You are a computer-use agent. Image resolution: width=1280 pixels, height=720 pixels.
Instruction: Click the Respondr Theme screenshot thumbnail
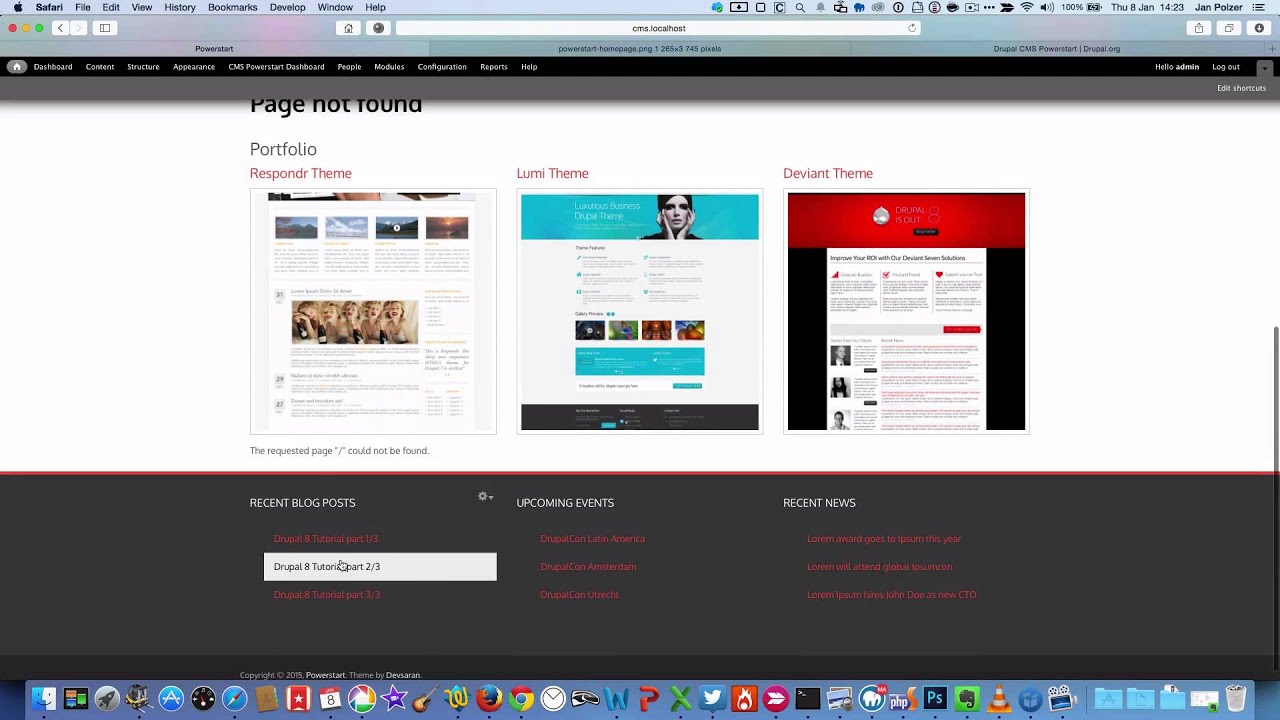(373, 311)
